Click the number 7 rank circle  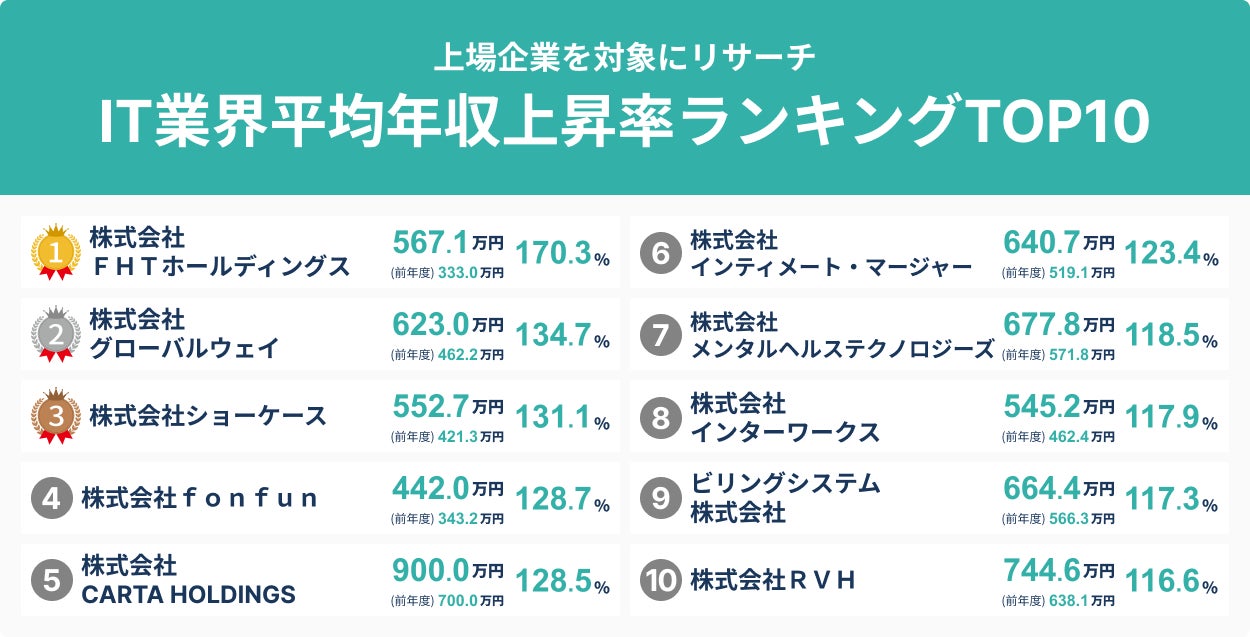tap(660, 335)
